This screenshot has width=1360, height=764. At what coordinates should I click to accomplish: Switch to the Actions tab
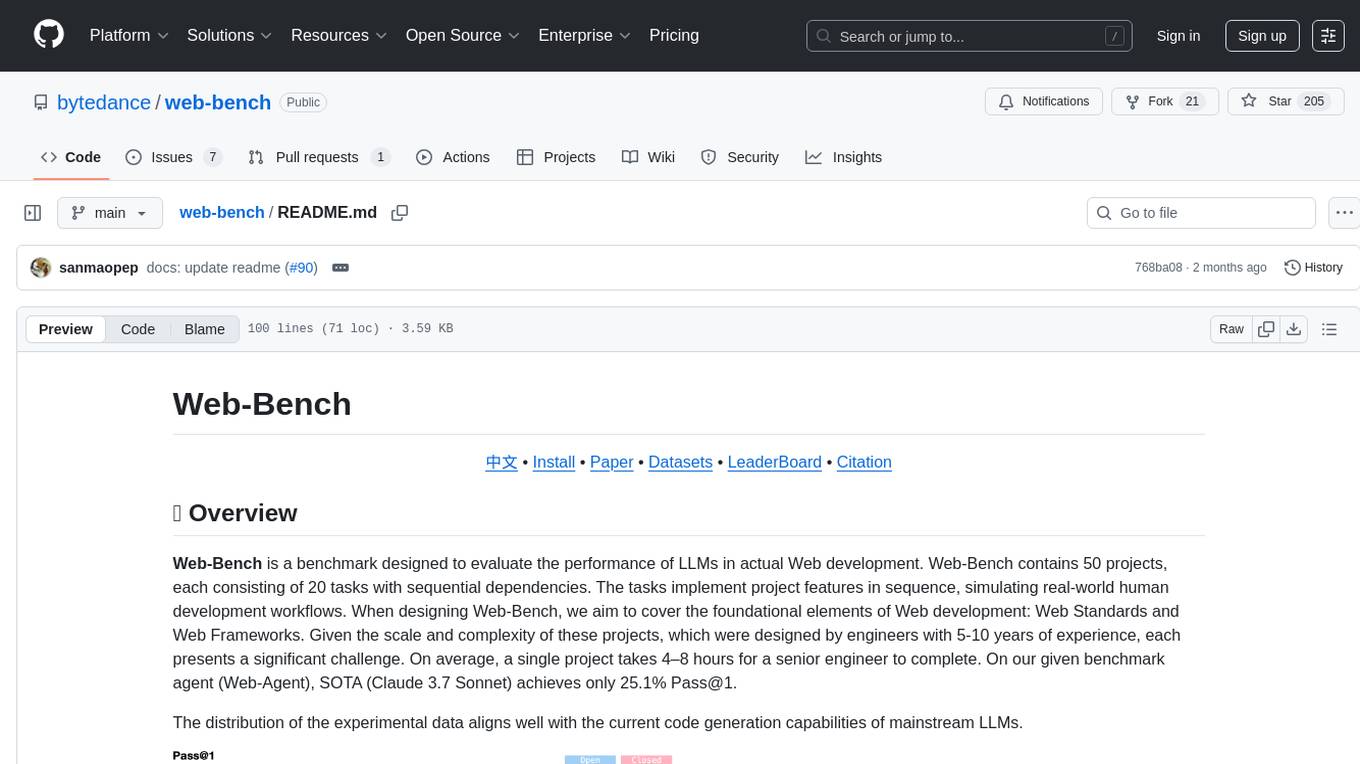(x=453, y=157)
